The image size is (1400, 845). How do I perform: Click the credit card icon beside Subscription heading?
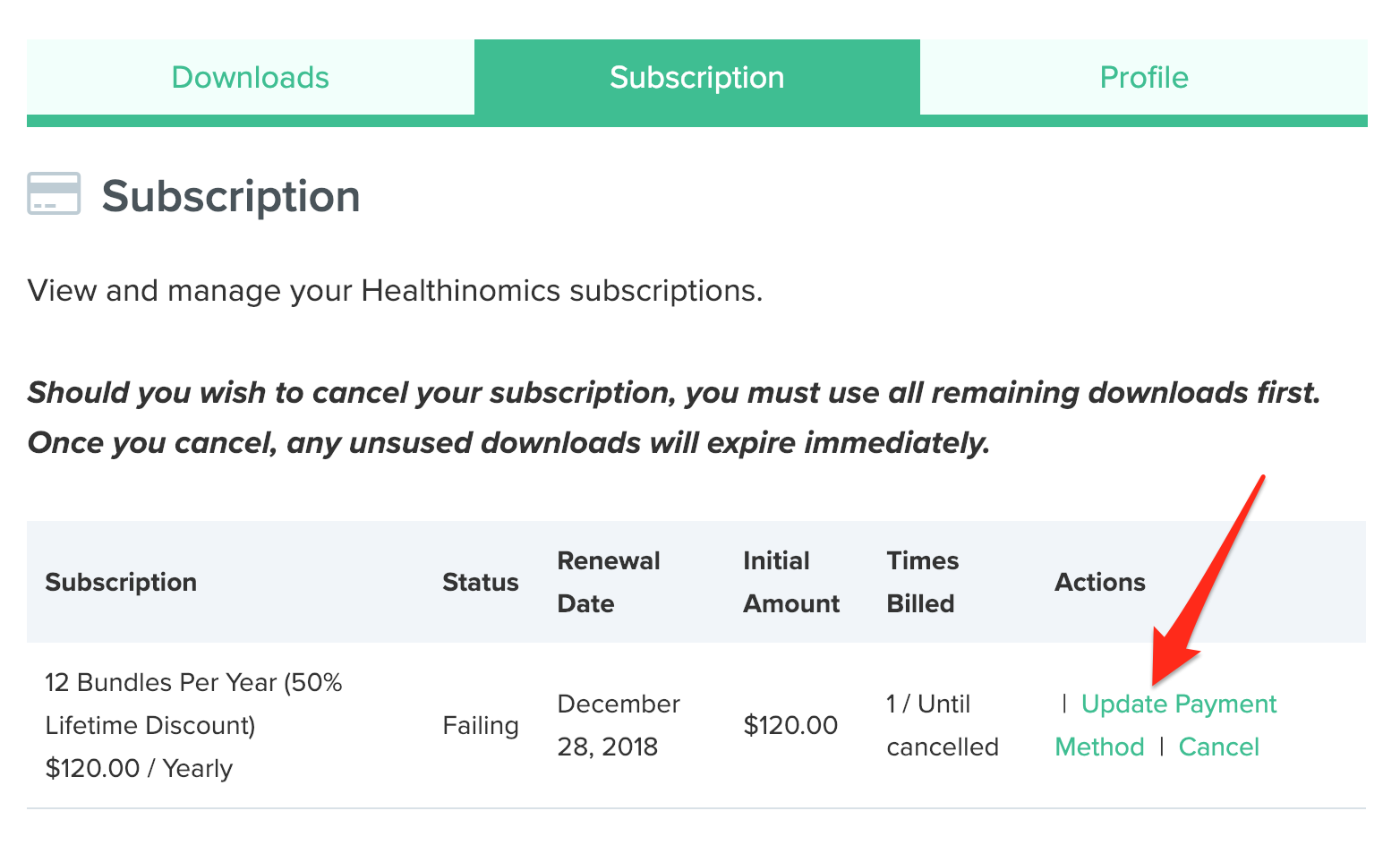pyautogui.click(x=54, y=193)
